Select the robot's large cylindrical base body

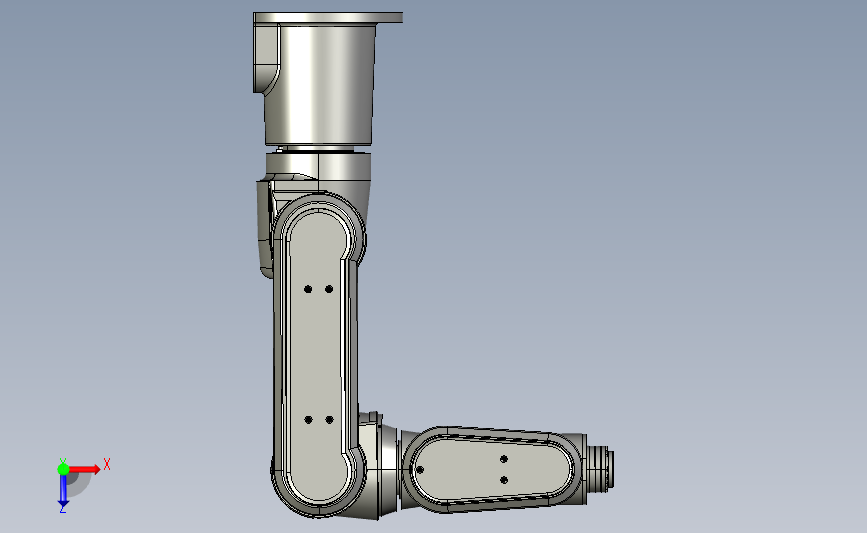[320, 85]
